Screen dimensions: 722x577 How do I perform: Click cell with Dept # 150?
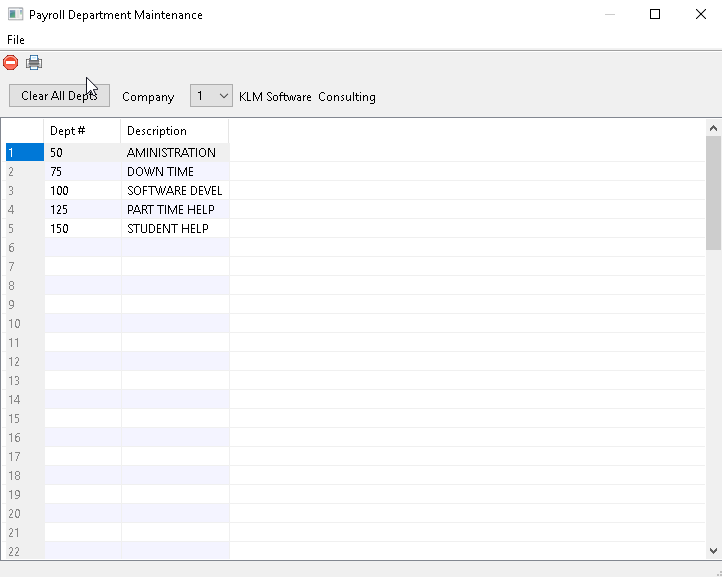pos(83,228)
